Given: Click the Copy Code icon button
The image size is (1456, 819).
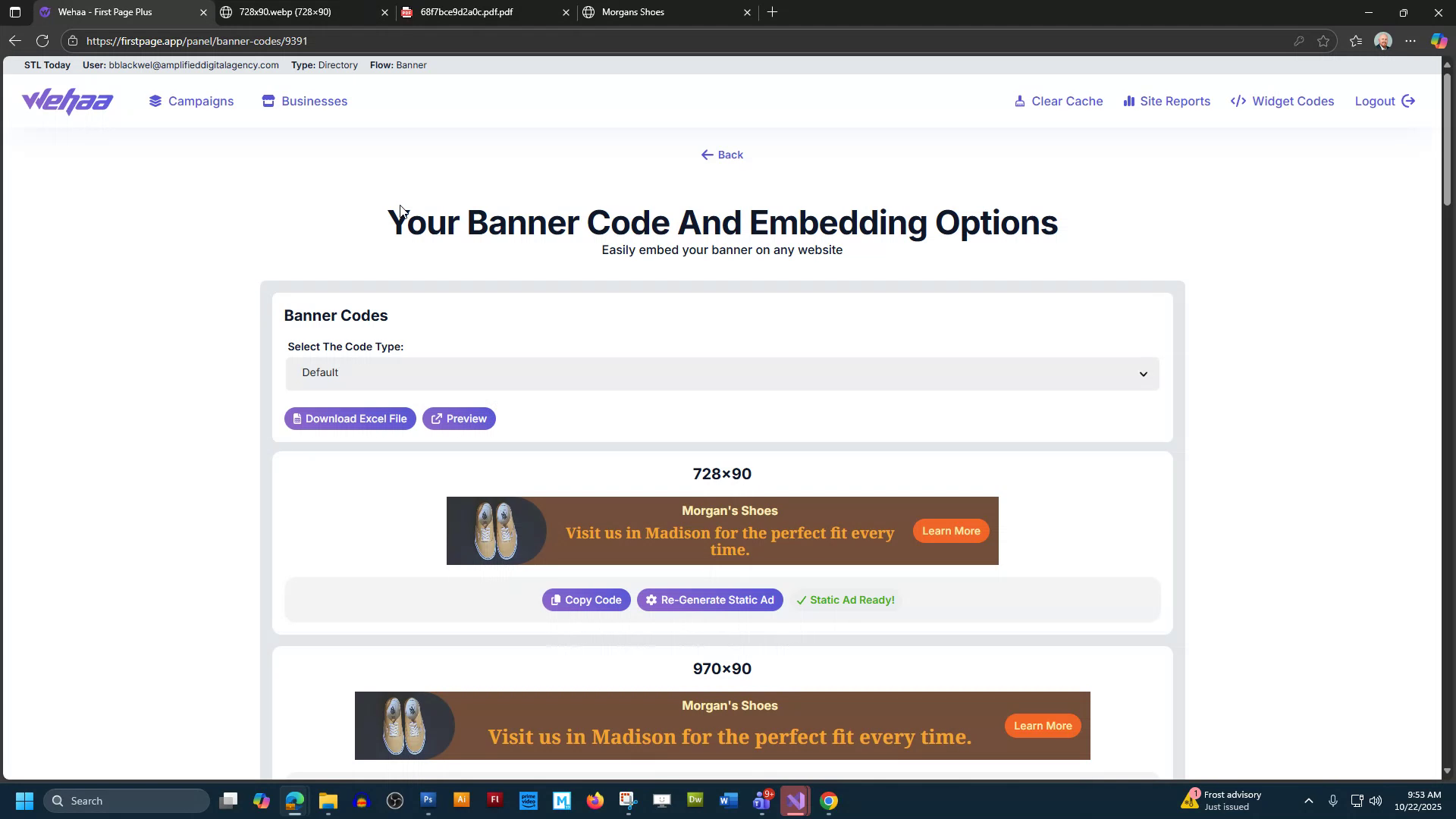Looking at the screenshot, I should click(x=556, y=600).
